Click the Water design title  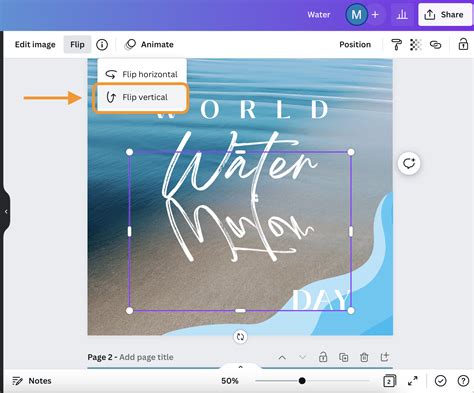[319, 15]
